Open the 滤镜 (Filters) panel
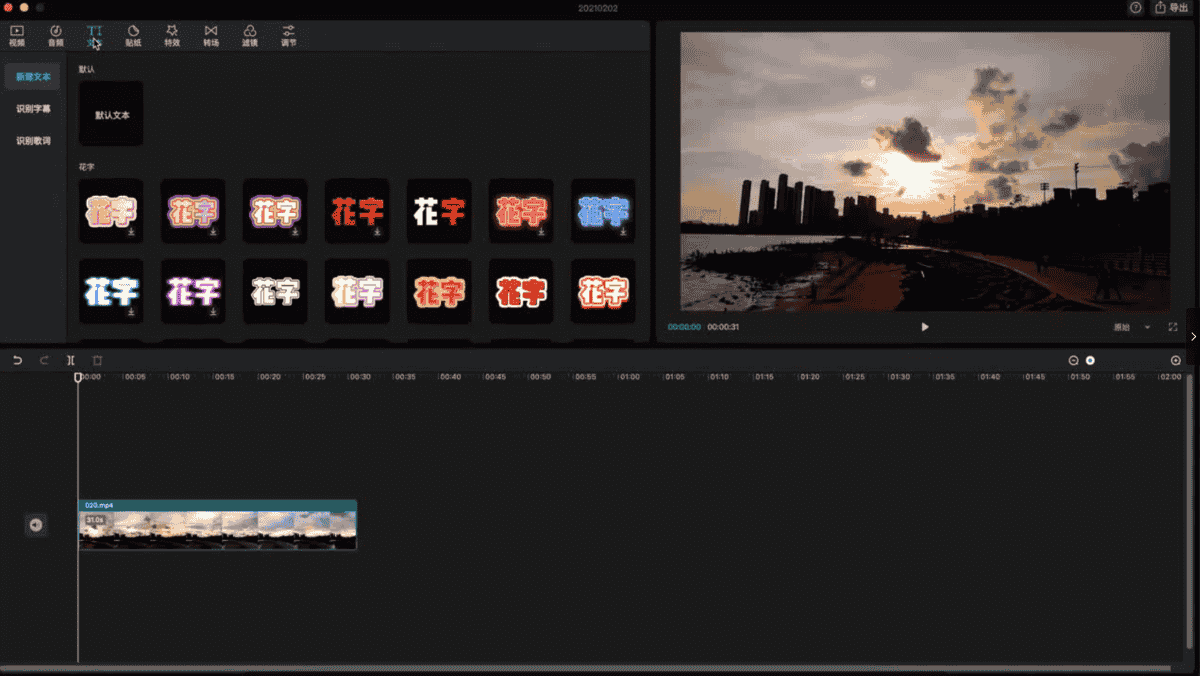 pos(250,36)
